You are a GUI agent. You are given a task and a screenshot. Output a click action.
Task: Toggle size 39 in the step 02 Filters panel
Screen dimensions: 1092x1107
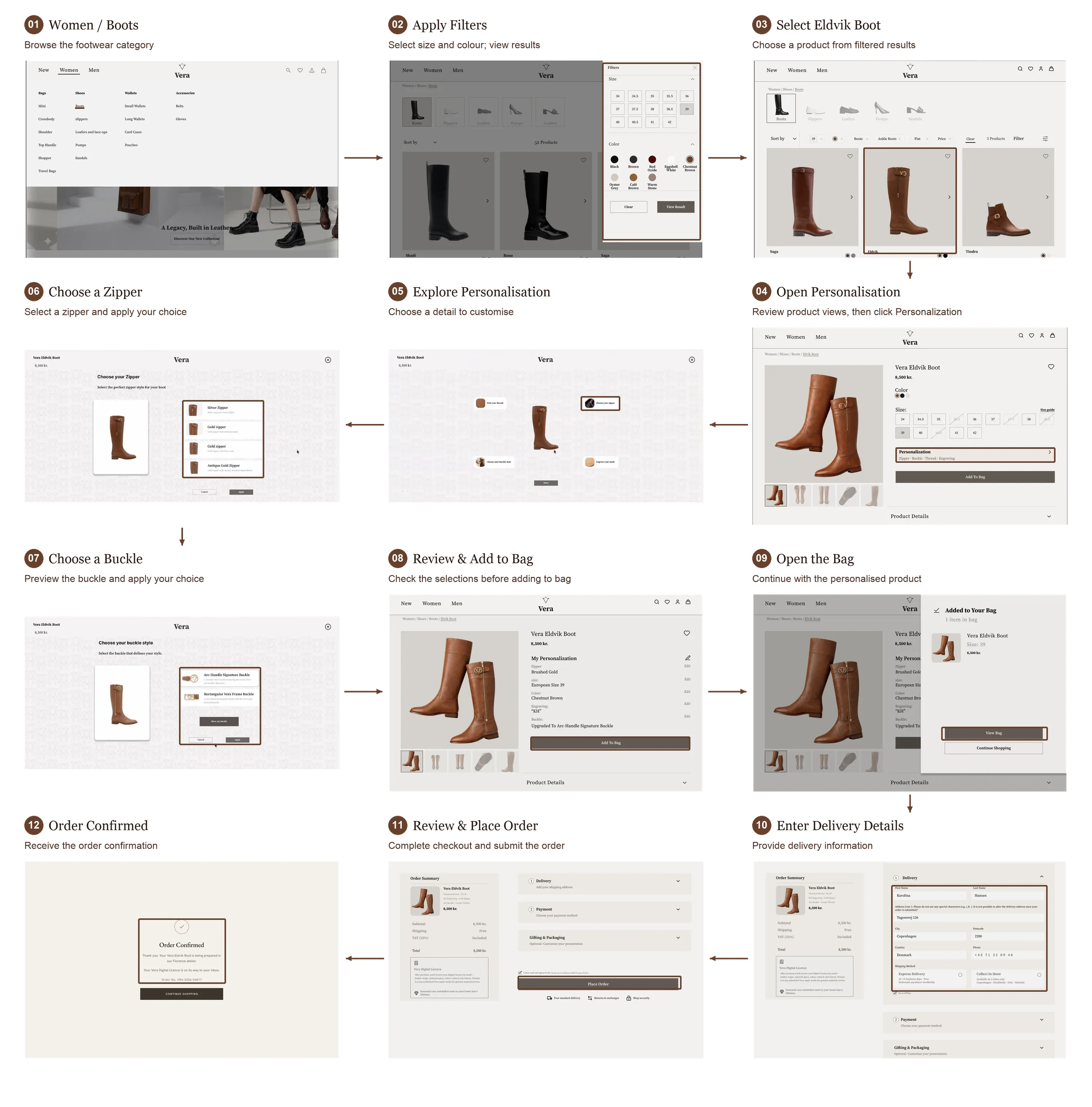(686, 109)
